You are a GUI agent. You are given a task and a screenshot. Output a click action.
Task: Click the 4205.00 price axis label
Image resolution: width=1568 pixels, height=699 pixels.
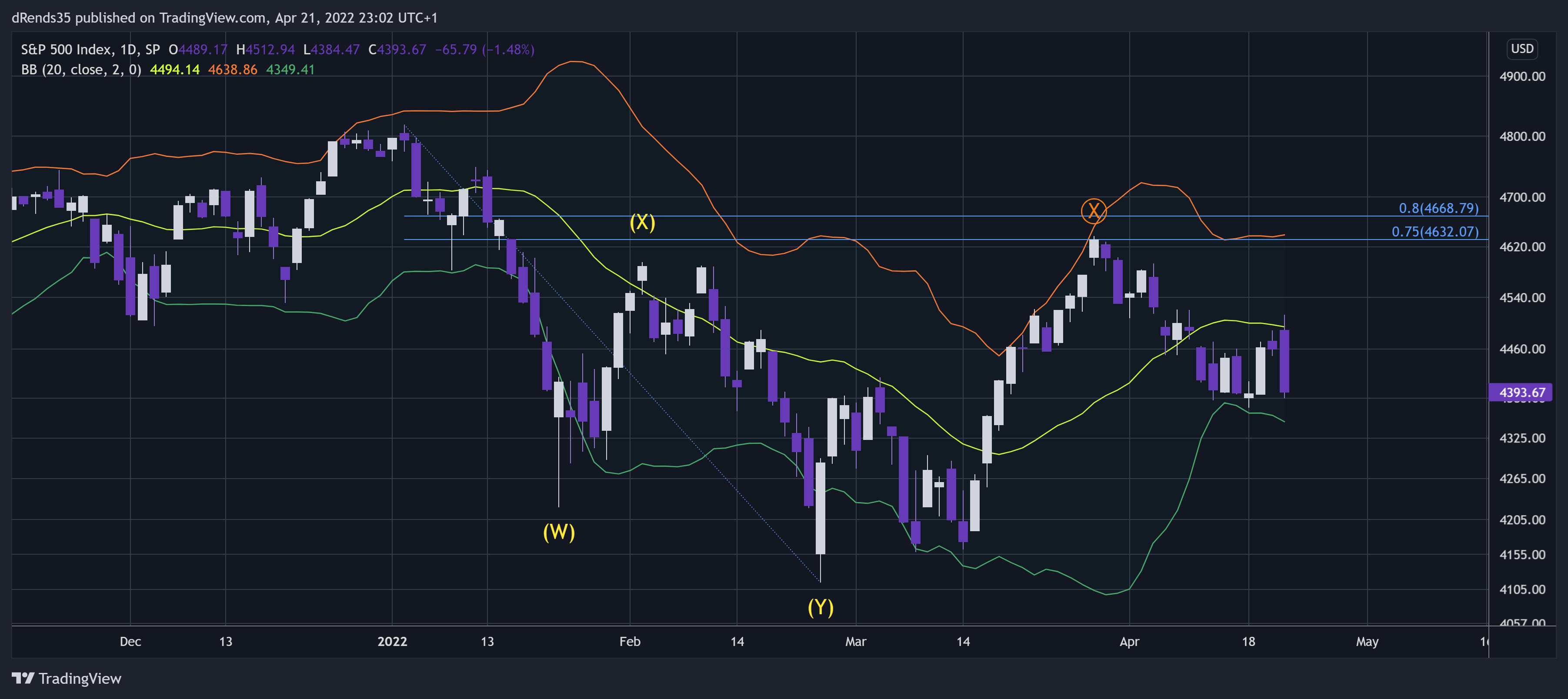[1522, 520]
